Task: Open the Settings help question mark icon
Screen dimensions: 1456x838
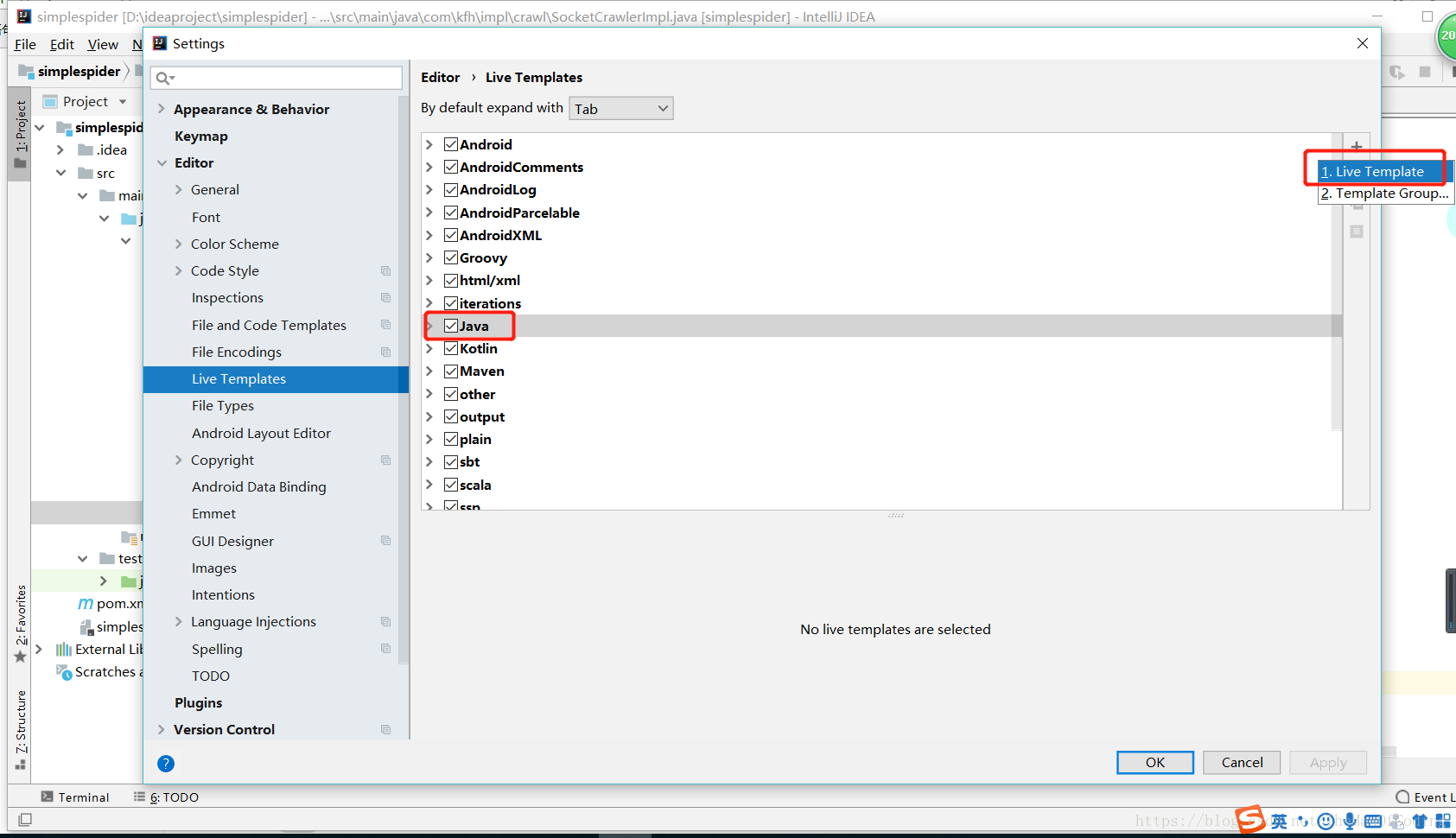Action: [x=166, y=763]
